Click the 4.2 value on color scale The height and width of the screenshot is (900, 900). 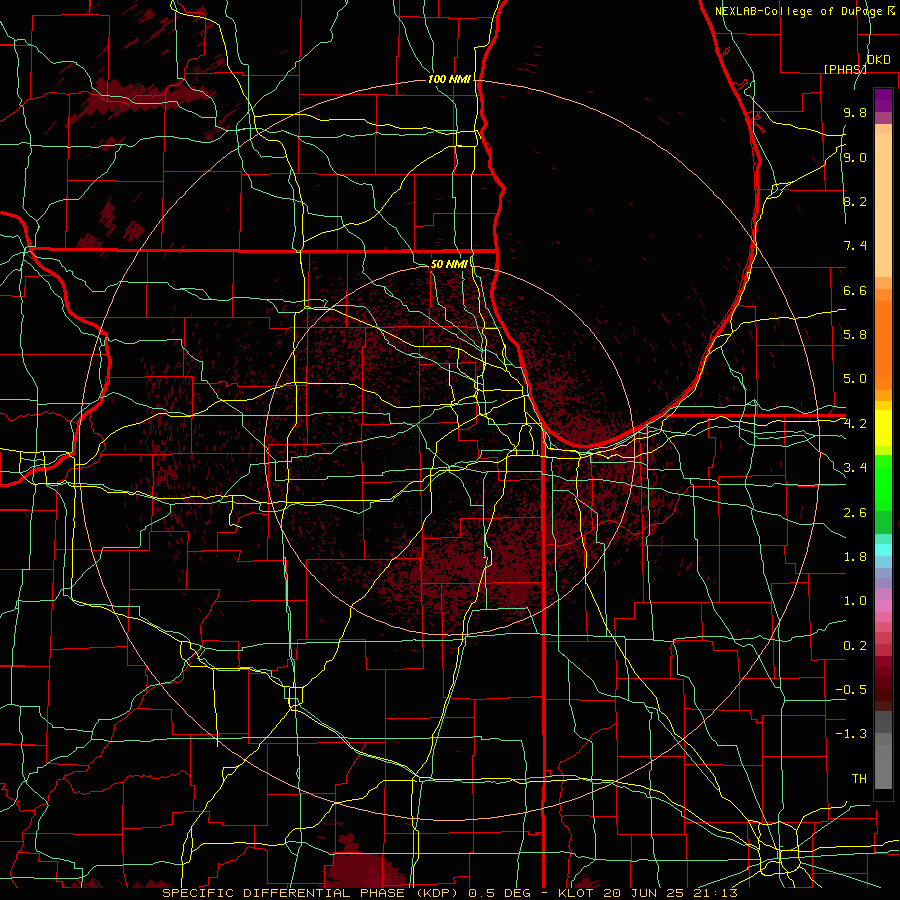pos(855,424)
